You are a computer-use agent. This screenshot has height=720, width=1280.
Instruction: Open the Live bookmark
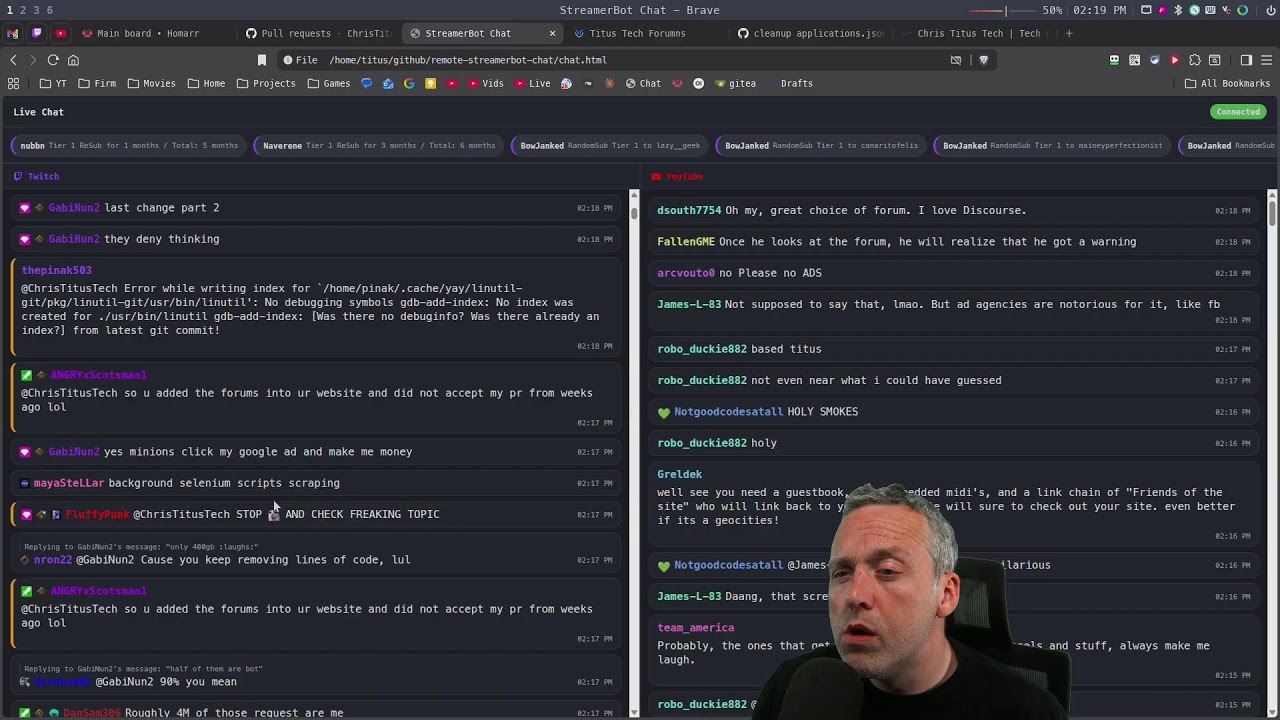[x=532, y=83]
